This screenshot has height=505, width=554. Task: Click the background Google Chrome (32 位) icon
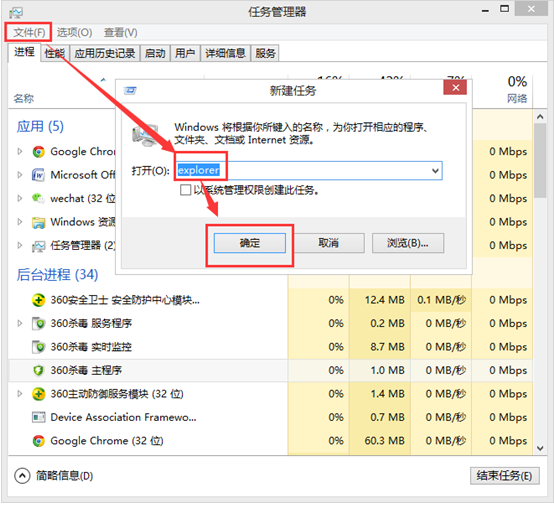point(39,441)
